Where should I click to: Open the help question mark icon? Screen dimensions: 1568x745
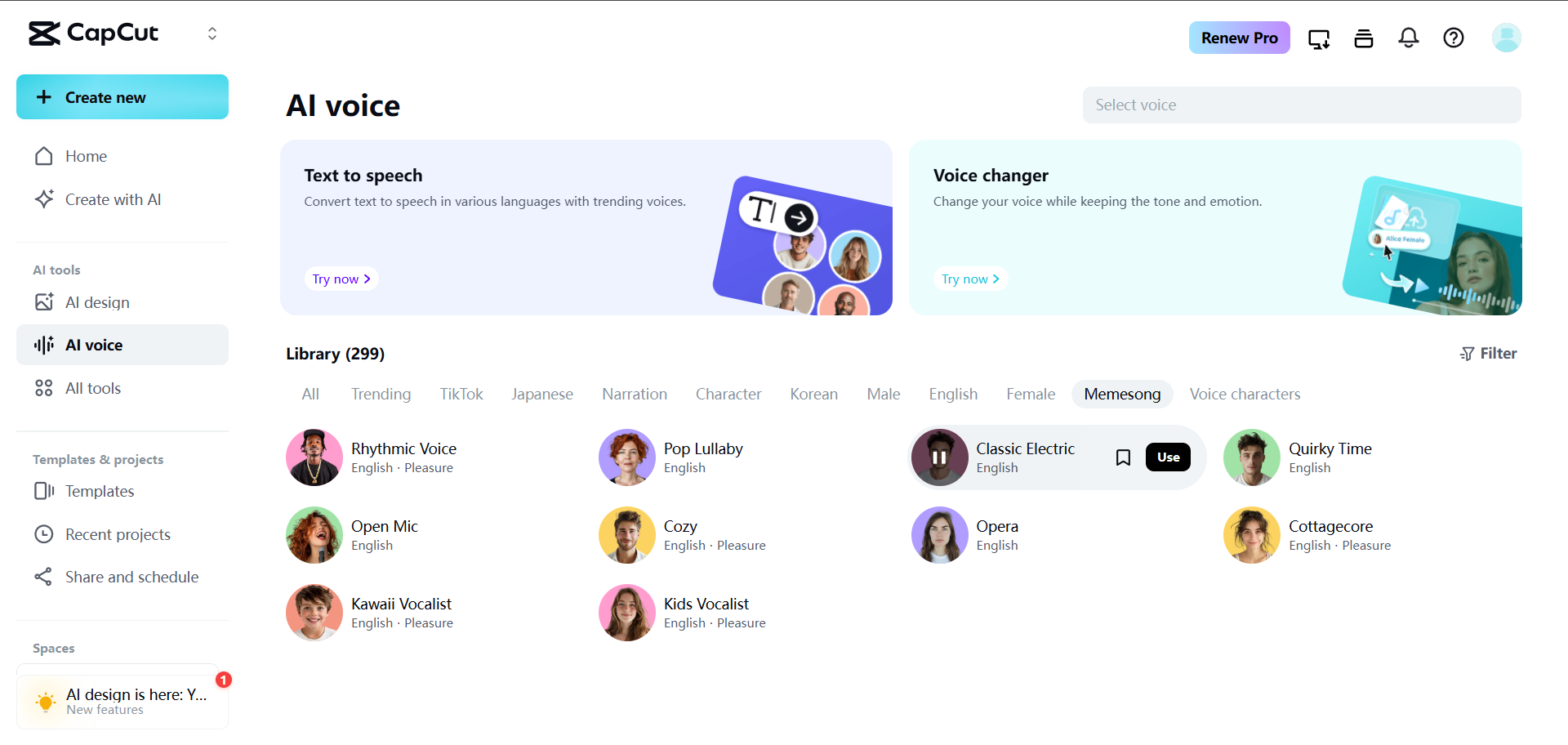[1454, 38]
